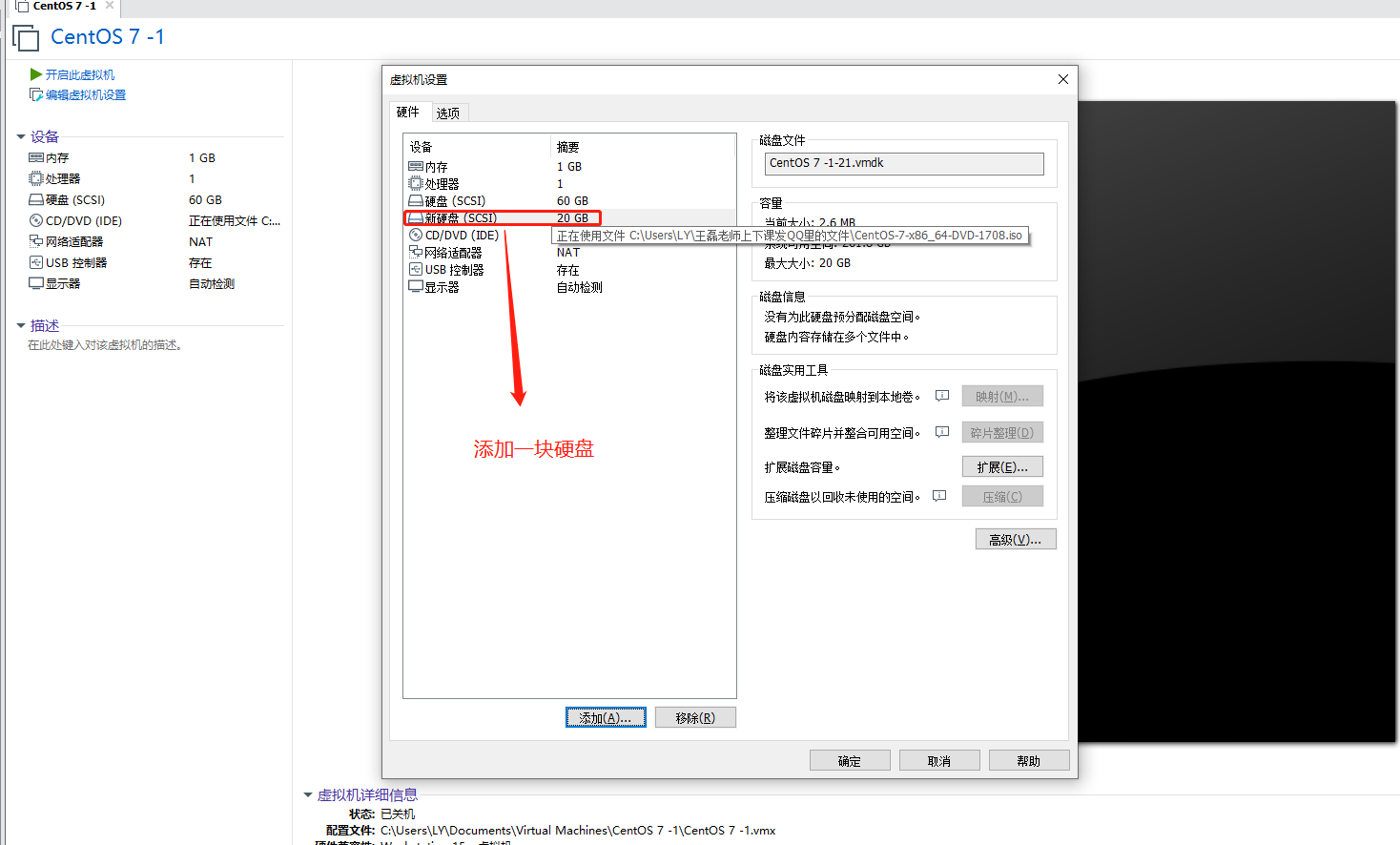Click info icon beside defragment description
Image resolution: width=1400 pixels, height=845 pixels.
pos(942,432)
